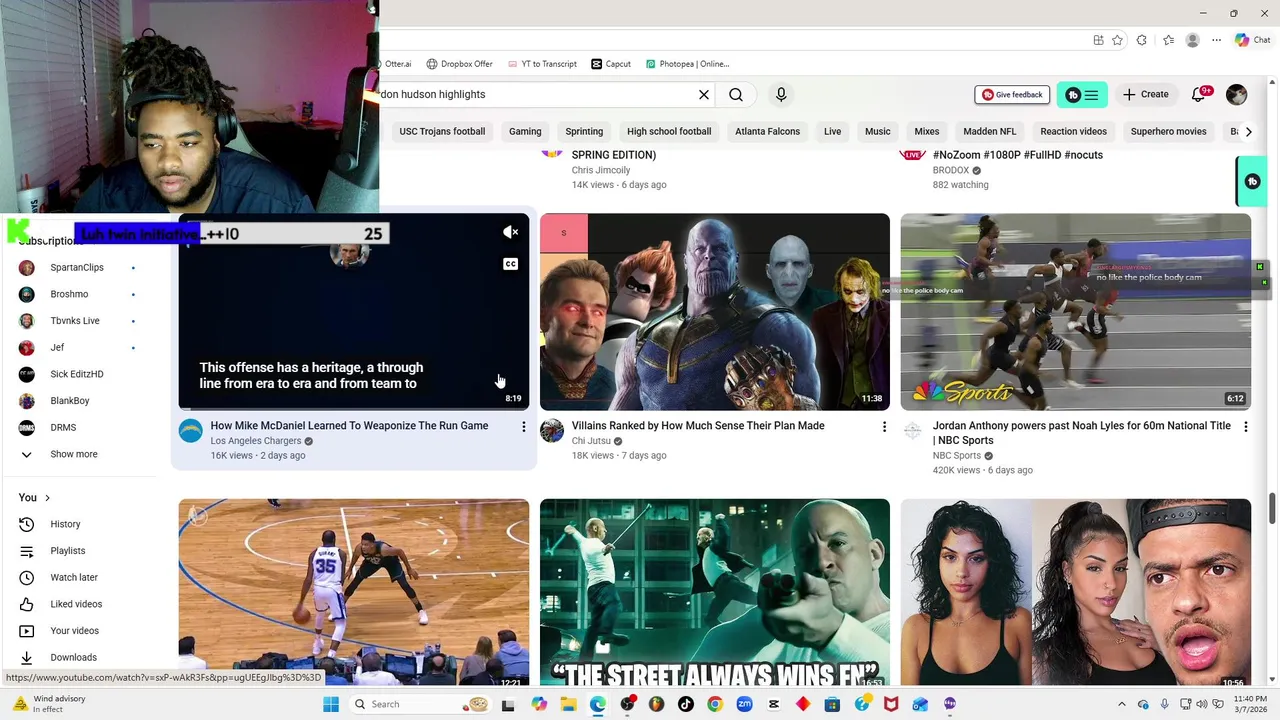This screenshot has width=1280, height=720.
Task: Open browser profile icon
Action: tap(1192, 40)
